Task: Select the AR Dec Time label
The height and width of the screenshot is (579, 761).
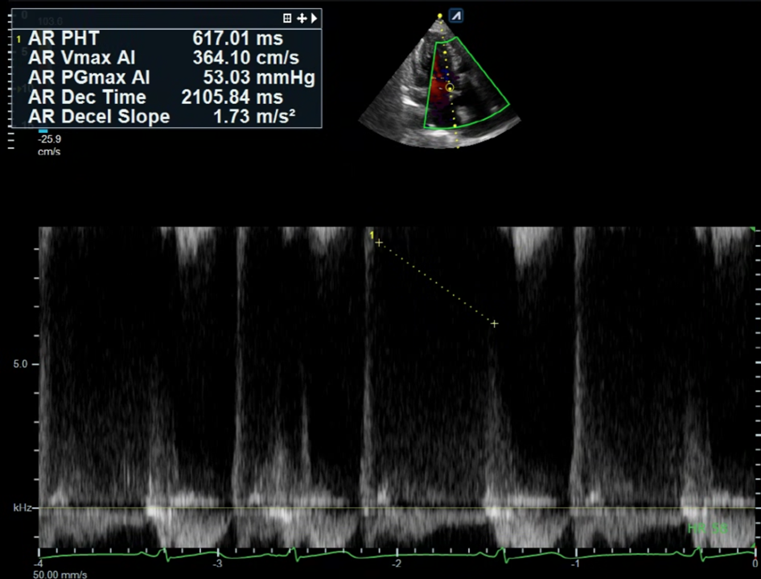Action: (87, 97)
